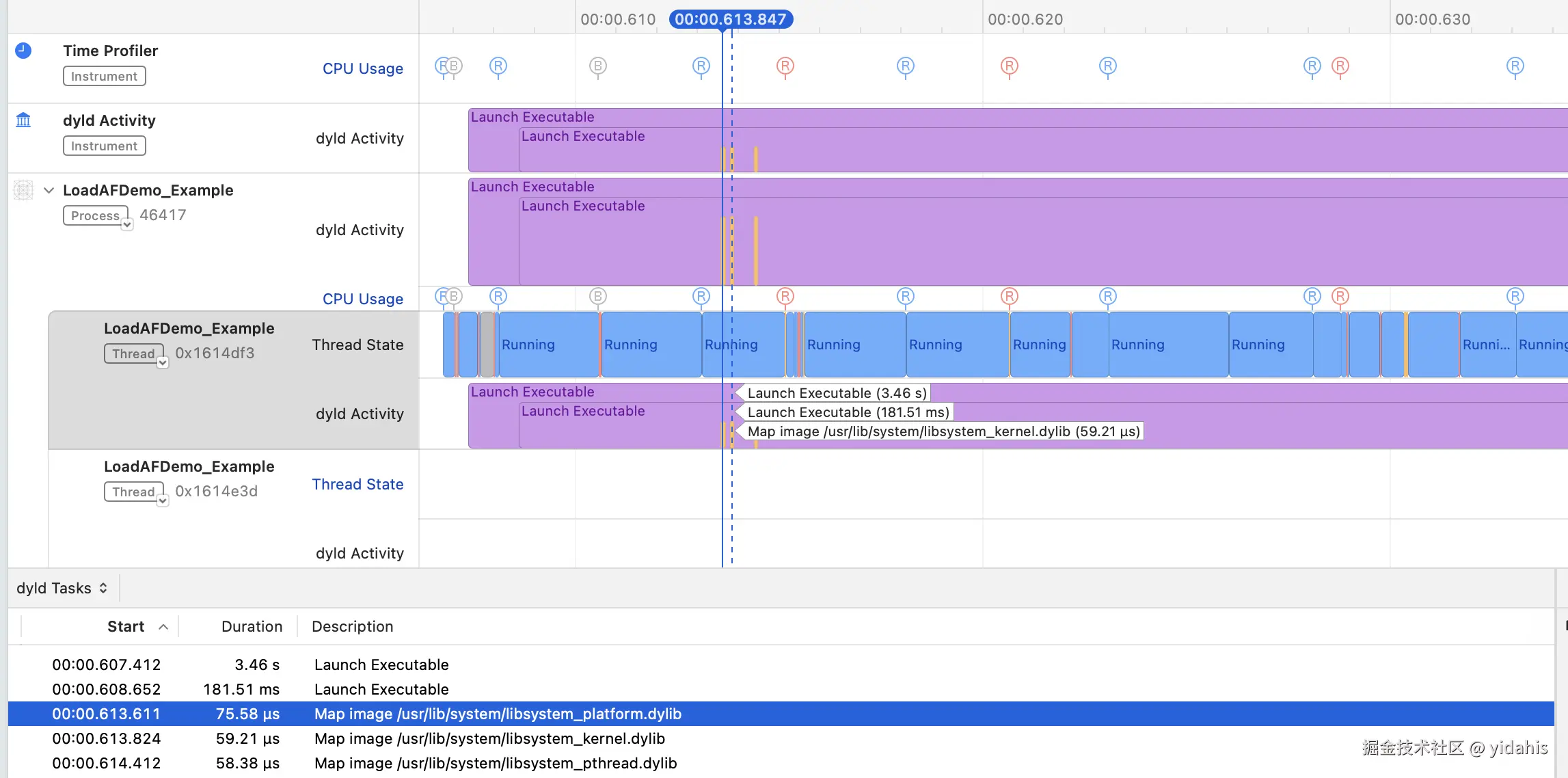Sort by the Duration column header

pyautogui.click(x=252, y=626)
